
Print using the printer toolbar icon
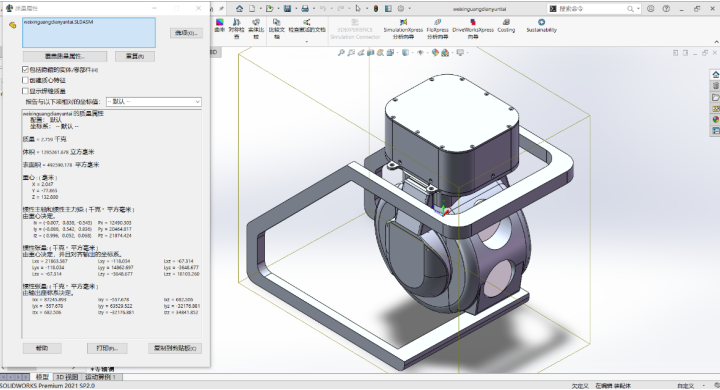[305, 8]
